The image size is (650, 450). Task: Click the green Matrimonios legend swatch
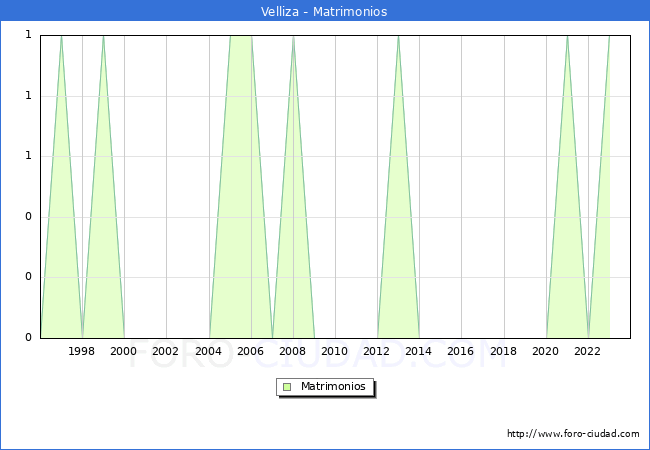point(287,387)
